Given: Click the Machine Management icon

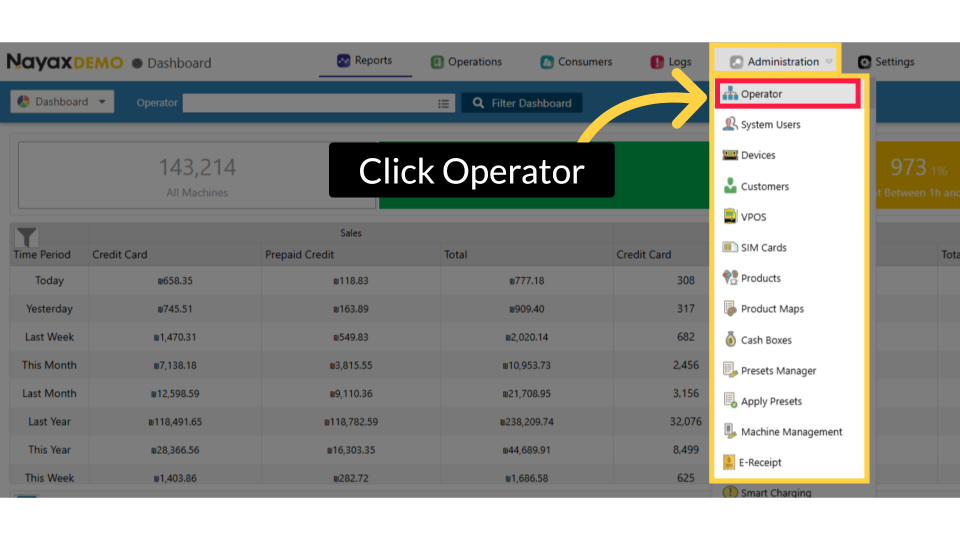Looking at the screenshot, I should click(x=730, y=431).
